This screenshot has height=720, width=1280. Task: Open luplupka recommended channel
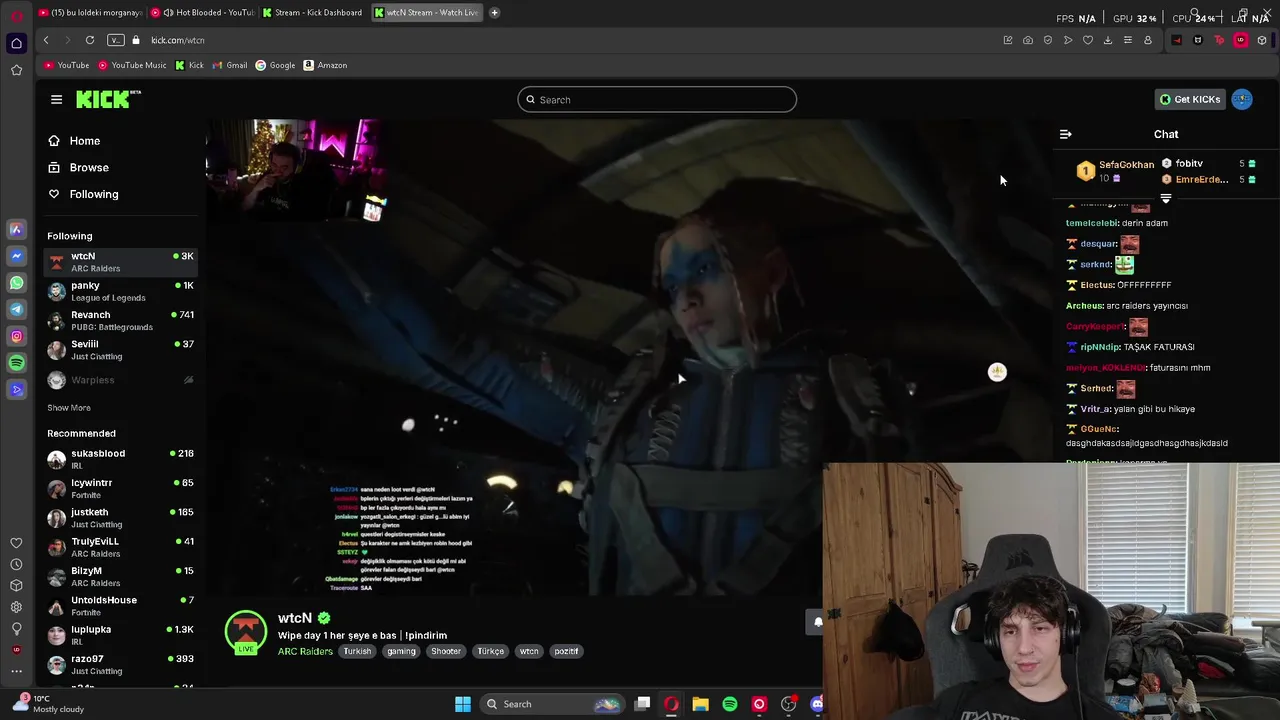120,635
